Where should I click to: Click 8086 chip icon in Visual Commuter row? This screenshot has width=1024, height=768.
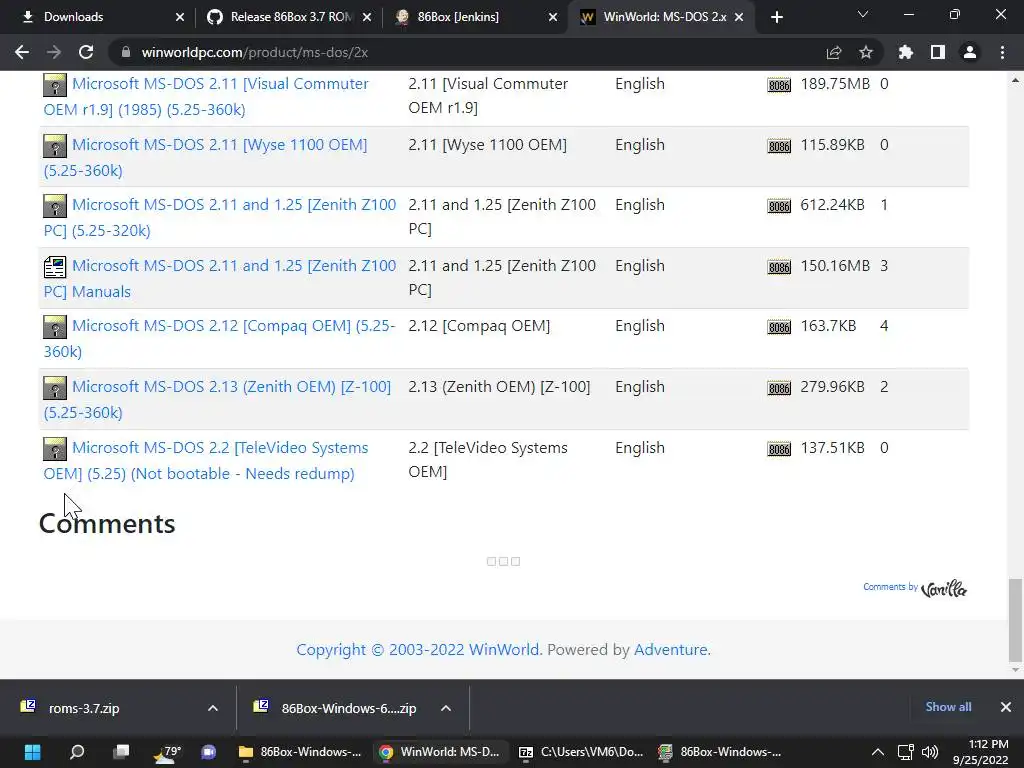click(779, 85)
